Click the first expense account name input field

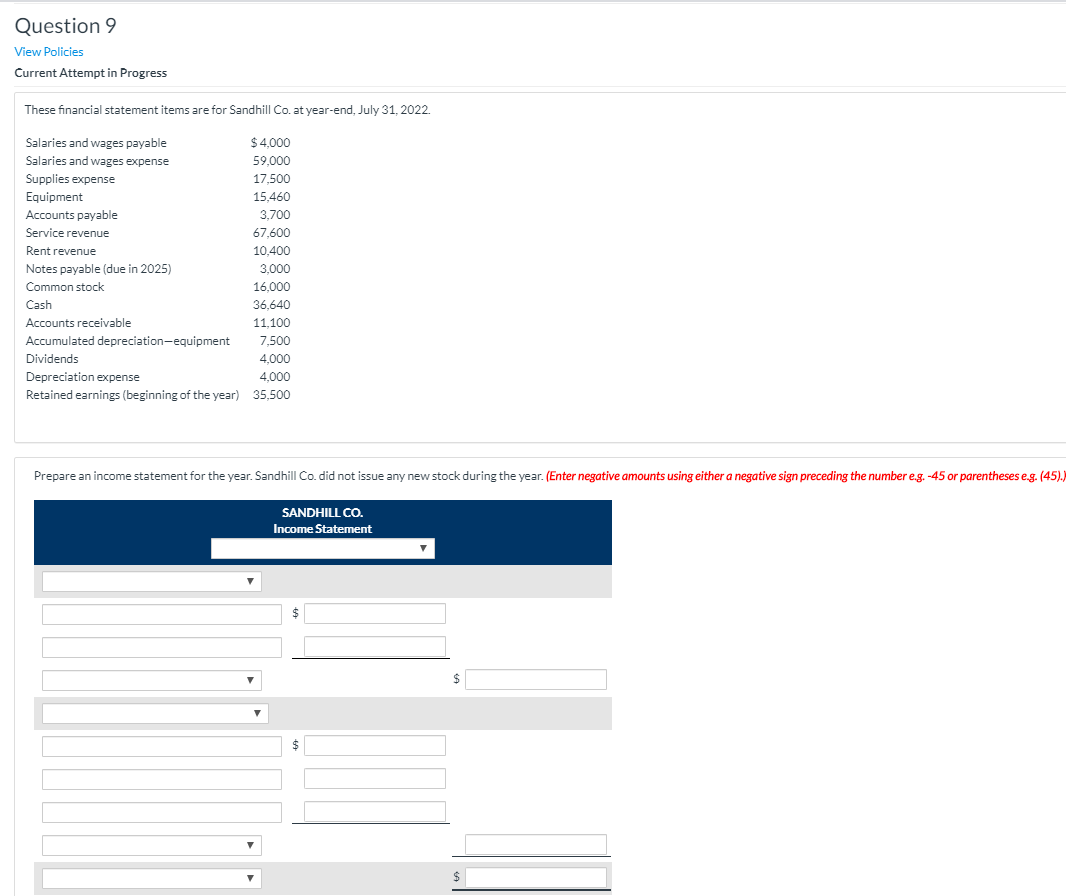point(161,745)
